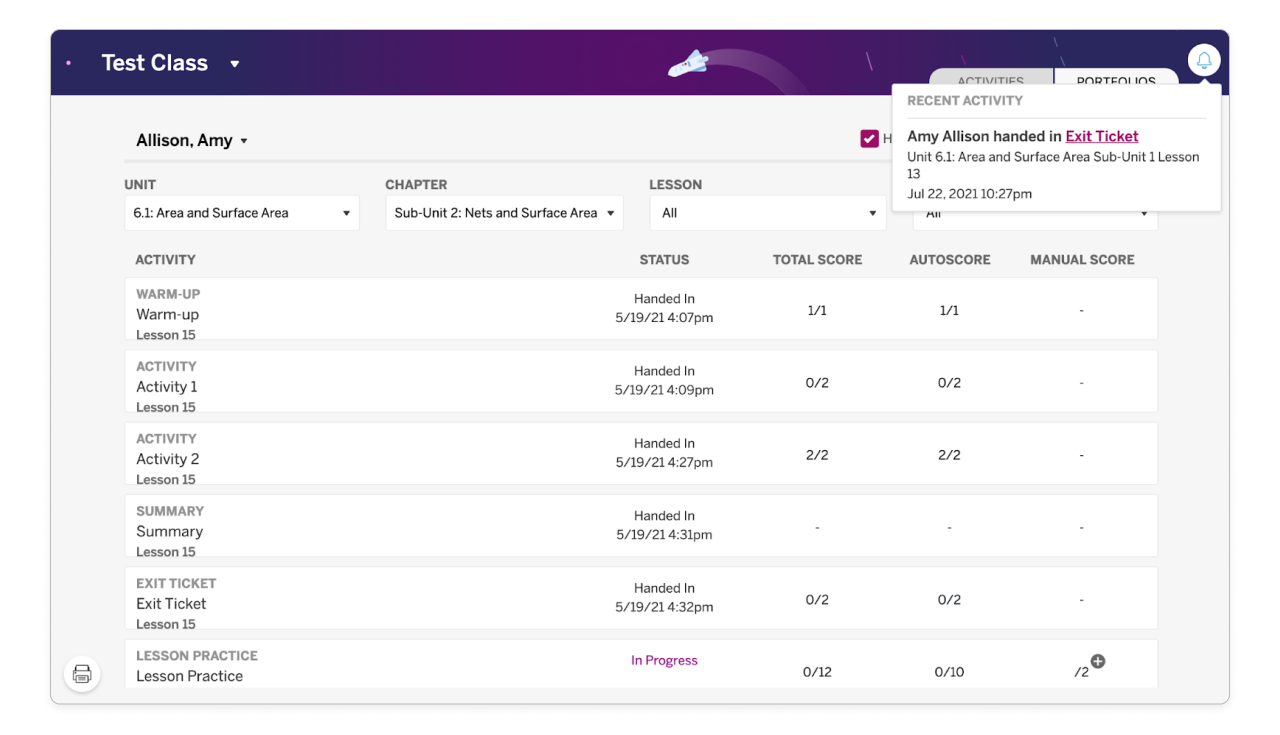1280x735 pixels.
Task: Open the notifications bell icon
Action: 1204,61
